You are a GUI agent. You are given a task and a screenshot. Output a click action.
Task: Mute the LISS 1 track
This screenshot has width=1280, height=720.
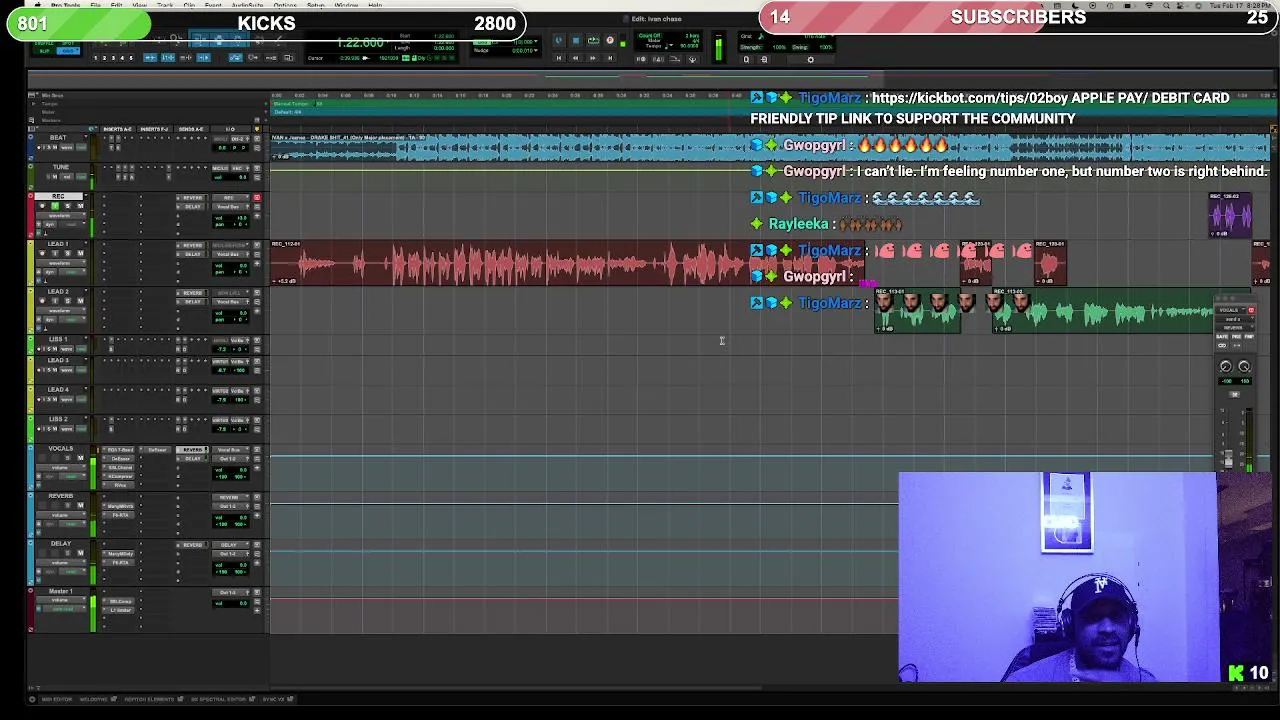pos(55,349)
